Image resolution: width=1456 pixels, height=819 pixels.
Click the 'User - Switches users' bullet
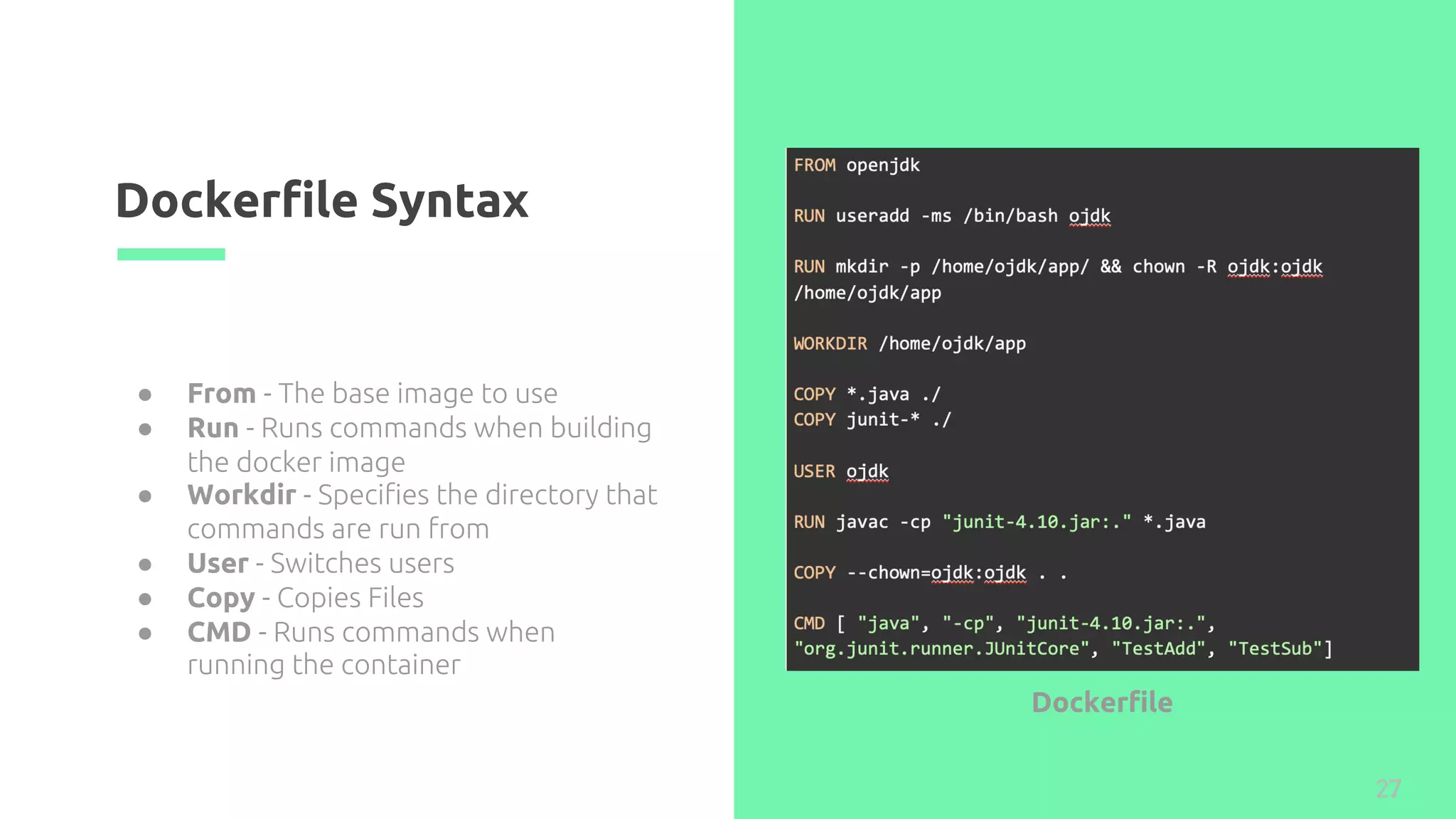pos(321,563)
